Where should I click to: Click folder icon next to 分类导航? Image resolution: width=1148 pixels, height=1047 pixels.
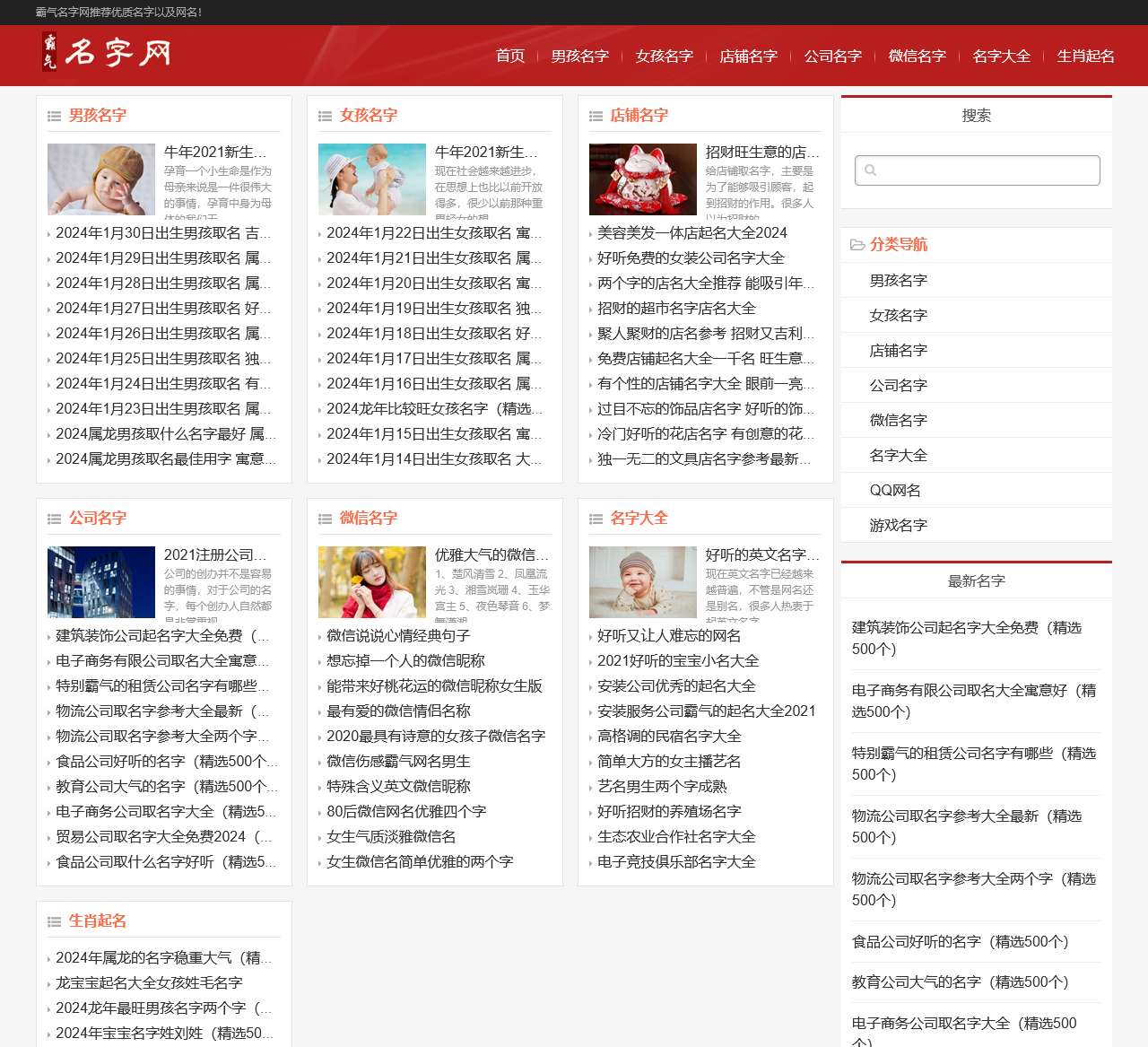click(857, 245)
